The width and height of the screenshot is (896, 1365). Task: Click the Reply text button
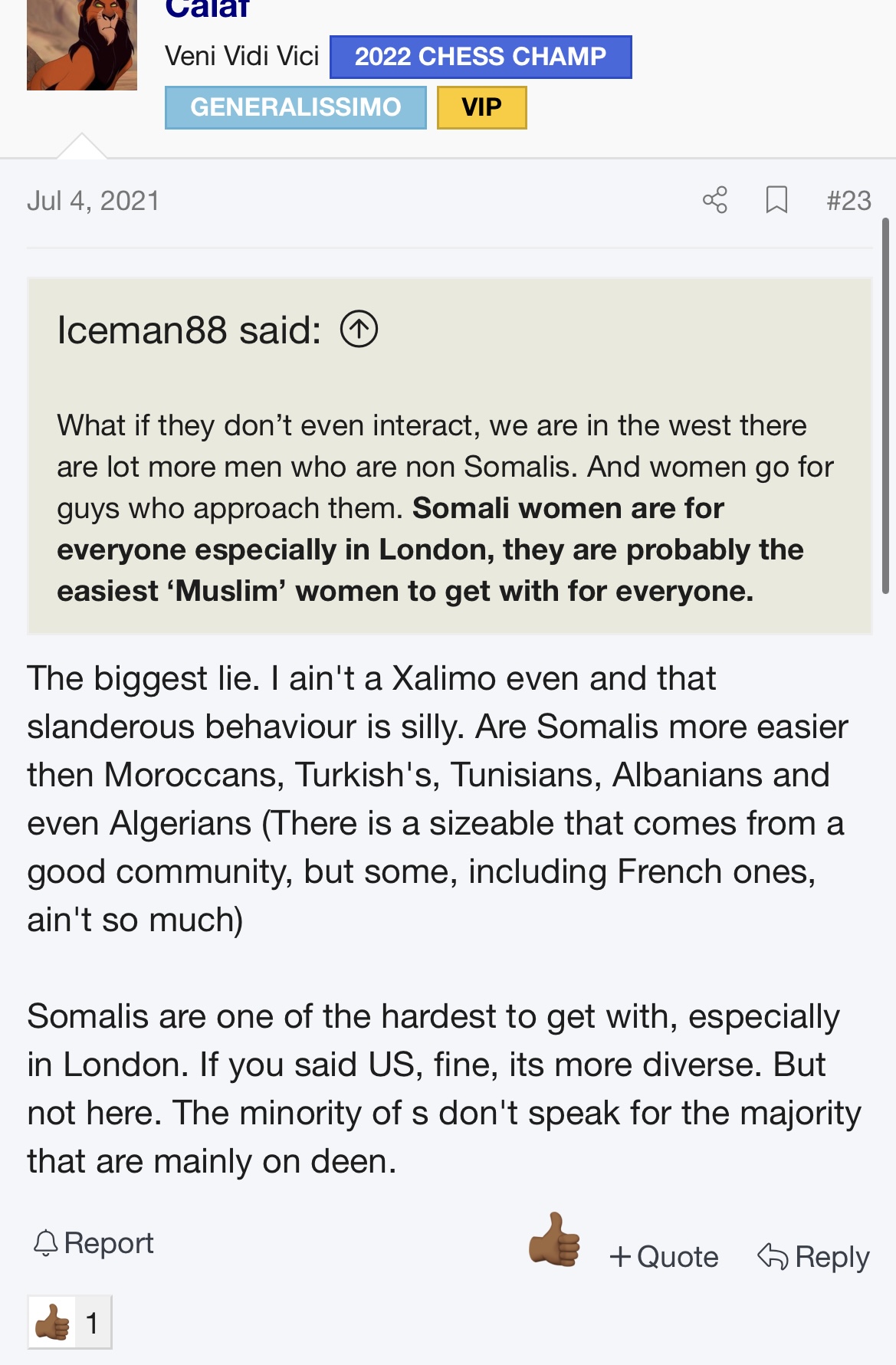tap(832, 1258)
